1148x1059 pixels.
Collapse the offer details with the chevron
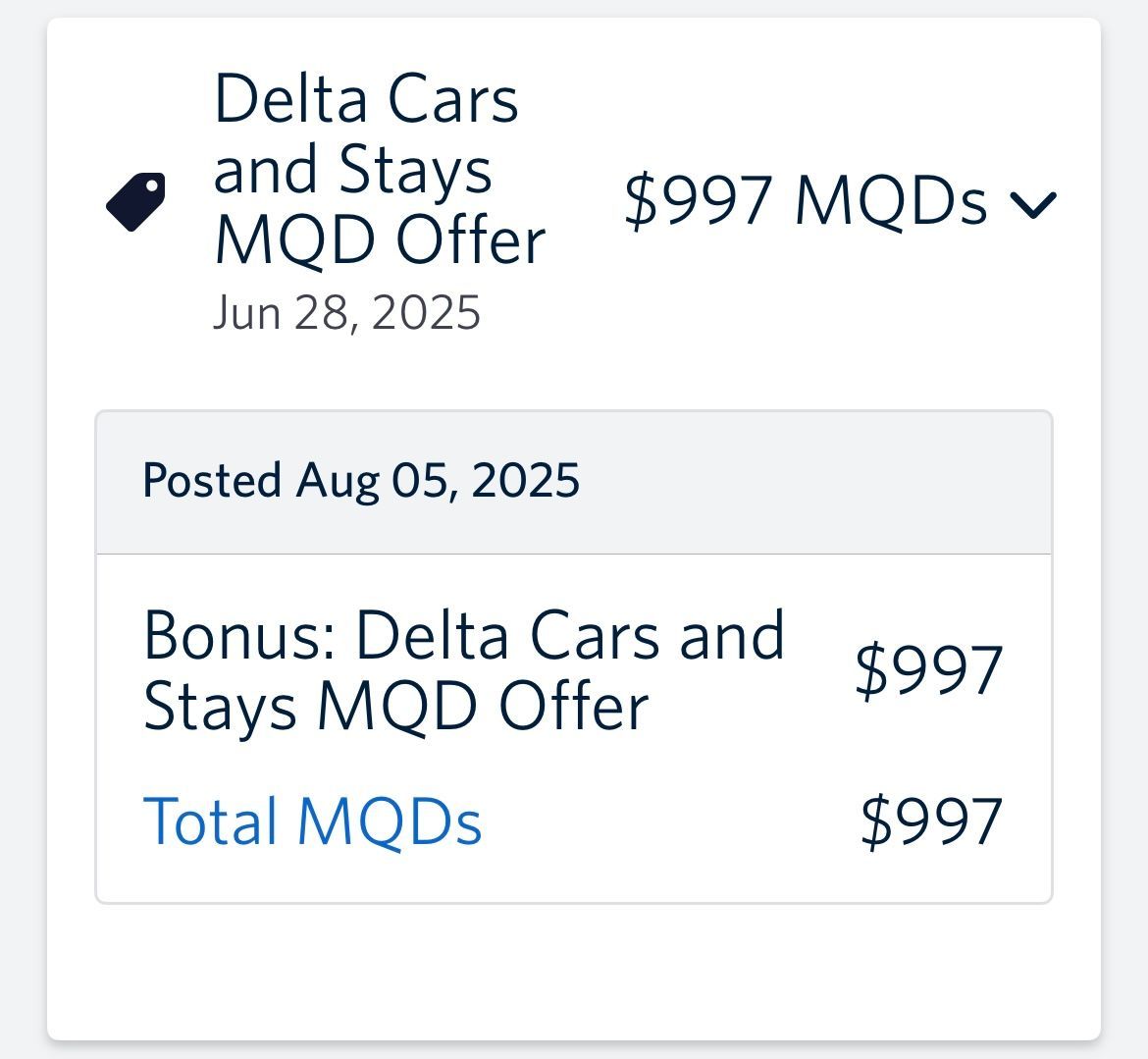pyautogui.click(x=1033, y=204)
